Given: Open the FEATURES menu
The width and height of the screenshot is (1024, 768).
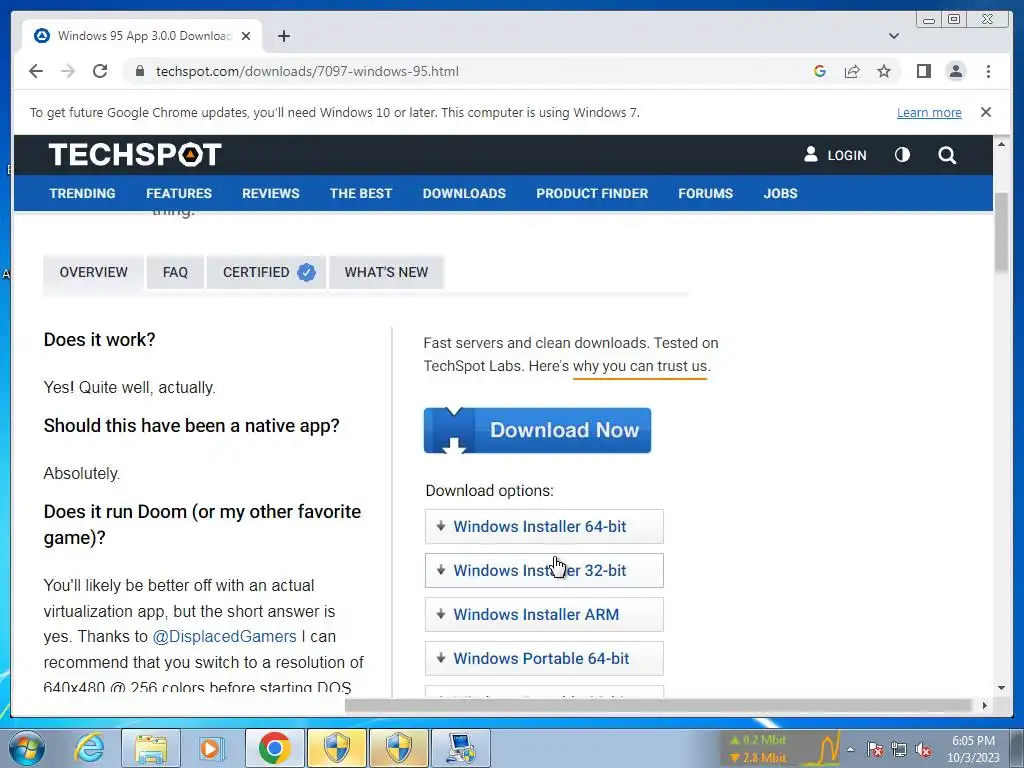Looking at the screenshot, I should click(x=179, y=193).
